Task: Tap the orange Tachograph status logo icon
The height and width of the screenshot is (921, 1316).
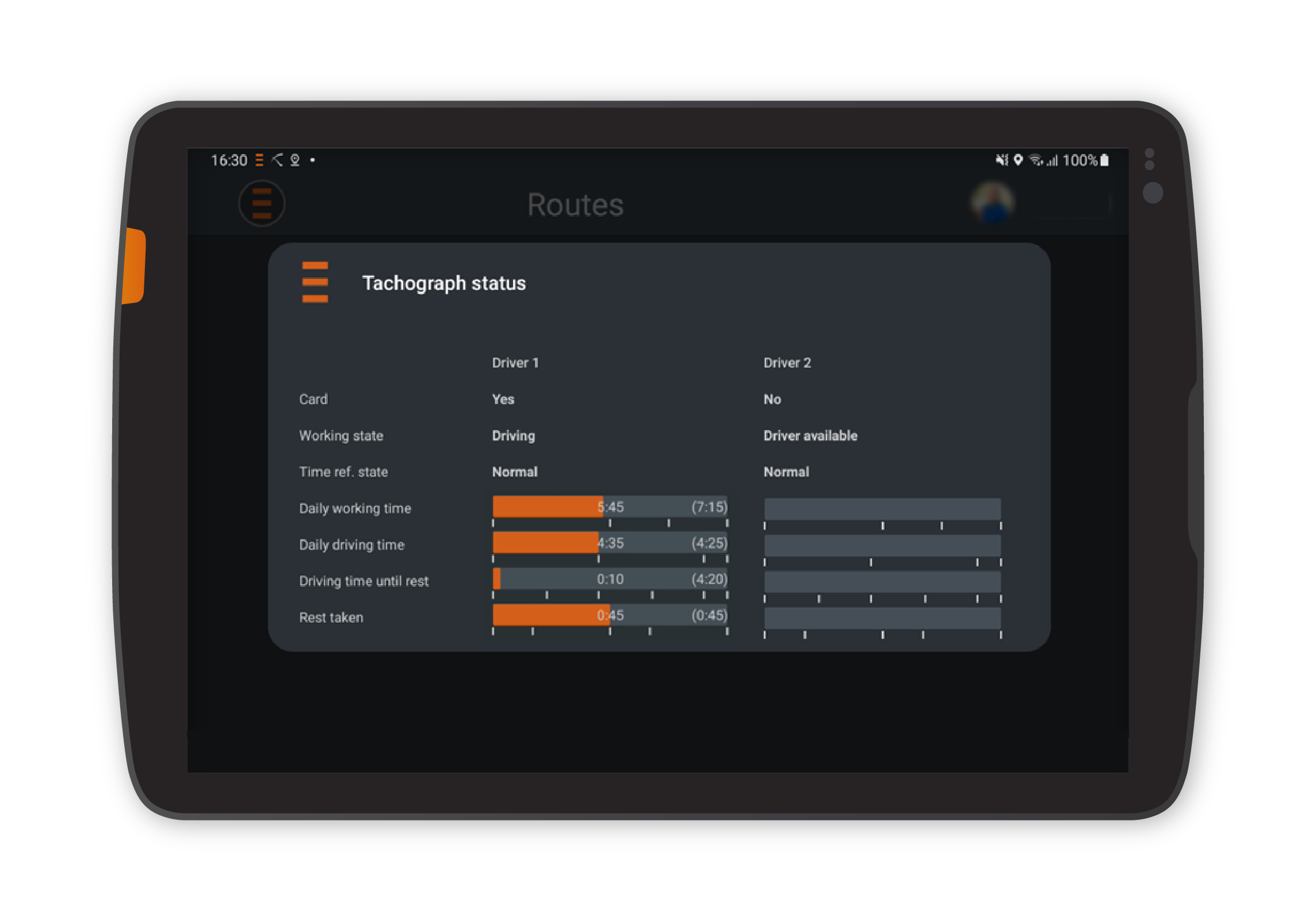Action: [315, 282]
